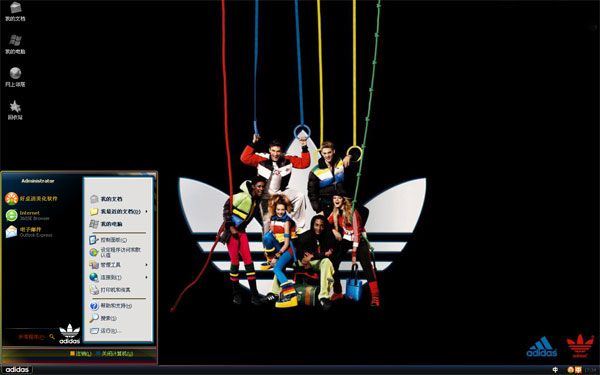The image size is (600, 375).
Task: Open Outlook Express email entry
Action: (29, 232)
